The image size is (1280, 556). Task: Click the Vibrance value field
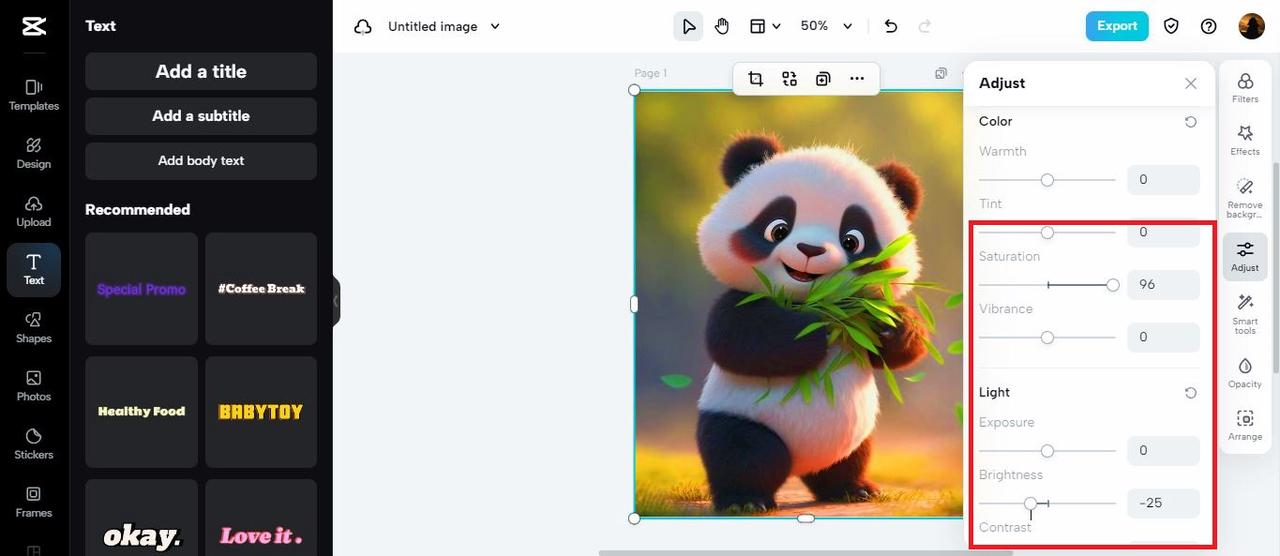point(1163,337)
